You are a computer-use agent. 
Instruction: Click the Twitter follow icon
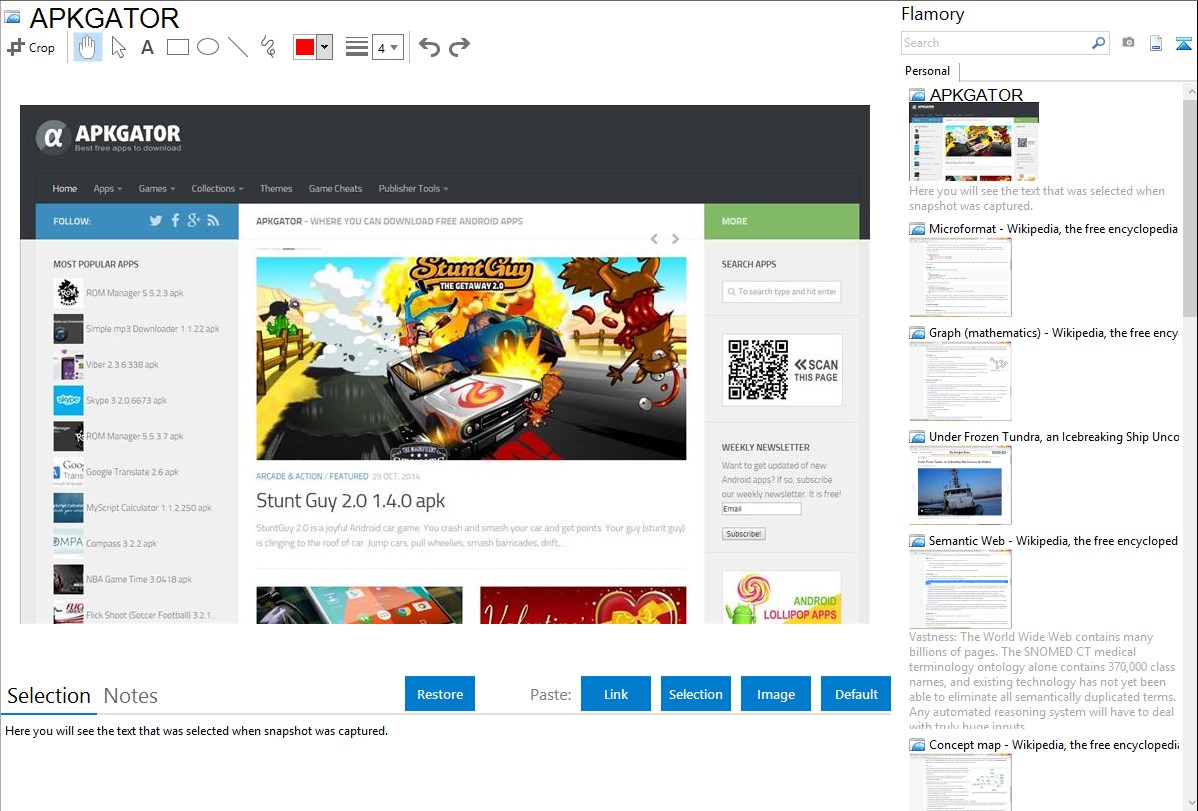tap(156, 221)
